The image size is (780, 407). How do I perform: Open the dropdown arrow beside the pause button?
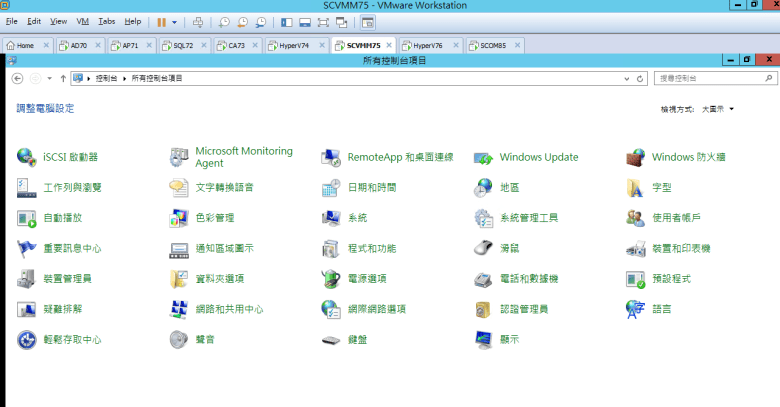174,21
